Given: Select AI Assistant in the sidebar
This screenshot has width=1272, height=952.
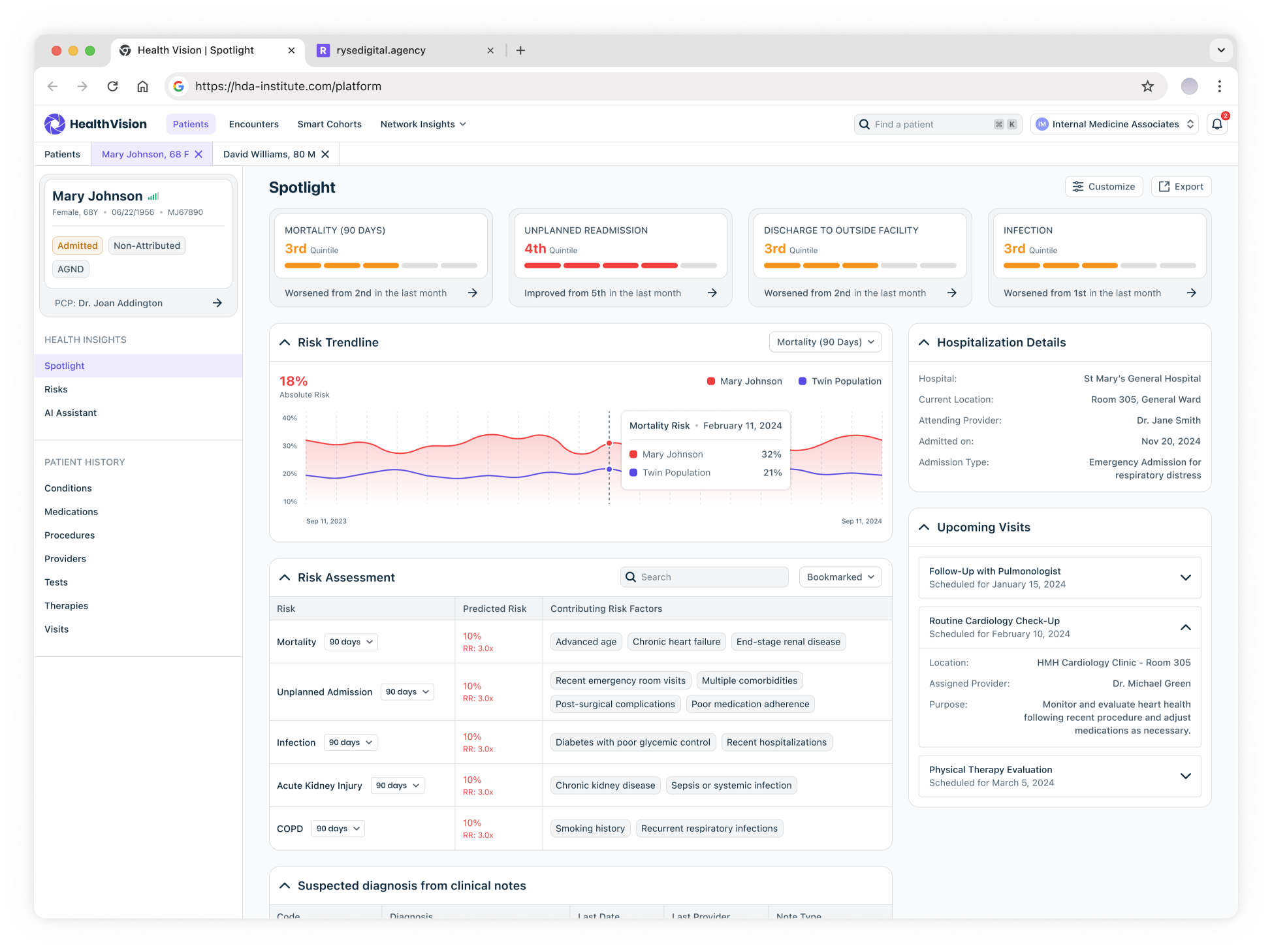Looking at the screenshot, I should coord(71,413).
